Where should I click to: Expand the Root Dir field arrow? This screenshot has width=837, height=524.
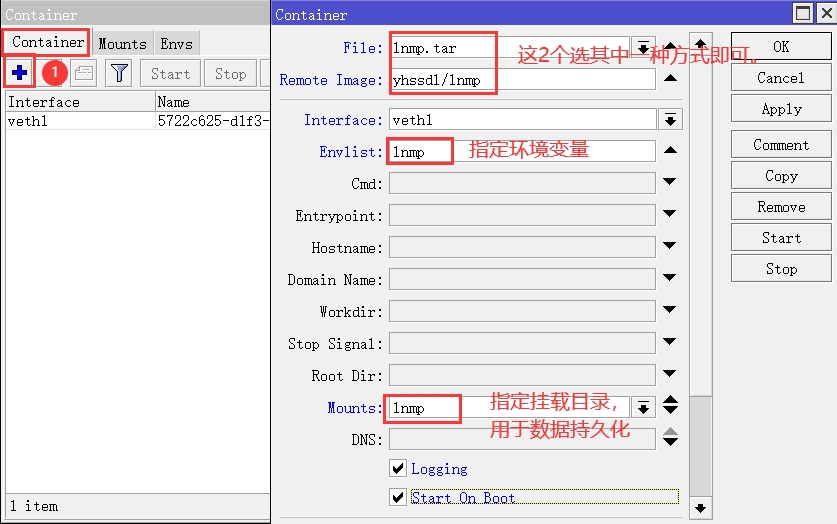[670, 376]
